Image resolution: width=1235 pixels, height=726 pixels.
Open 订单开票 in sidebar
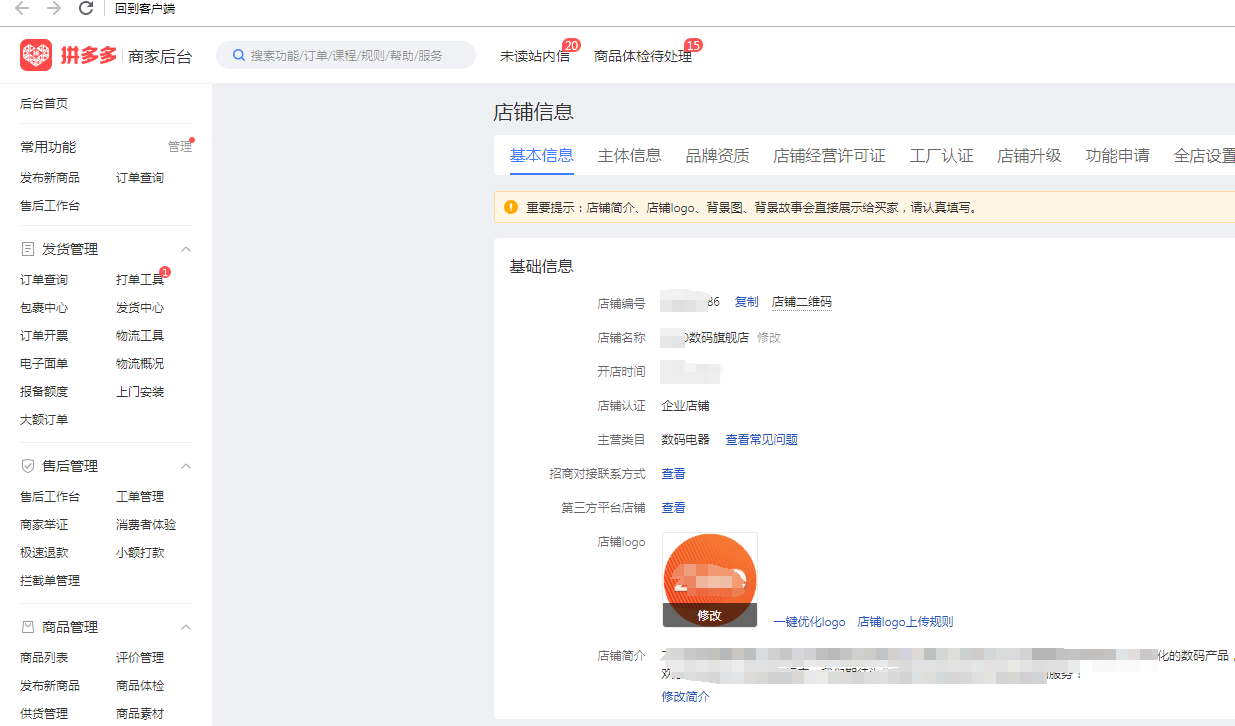44,336
